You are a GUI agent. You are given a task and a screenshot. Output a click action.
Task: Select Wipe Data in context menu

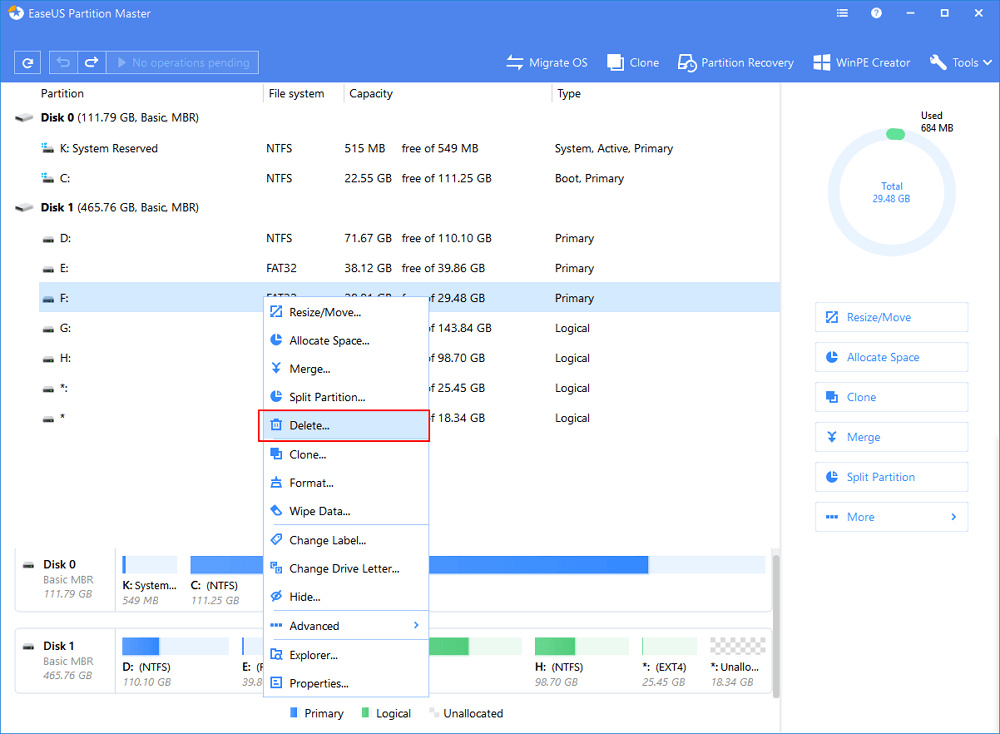346,511
